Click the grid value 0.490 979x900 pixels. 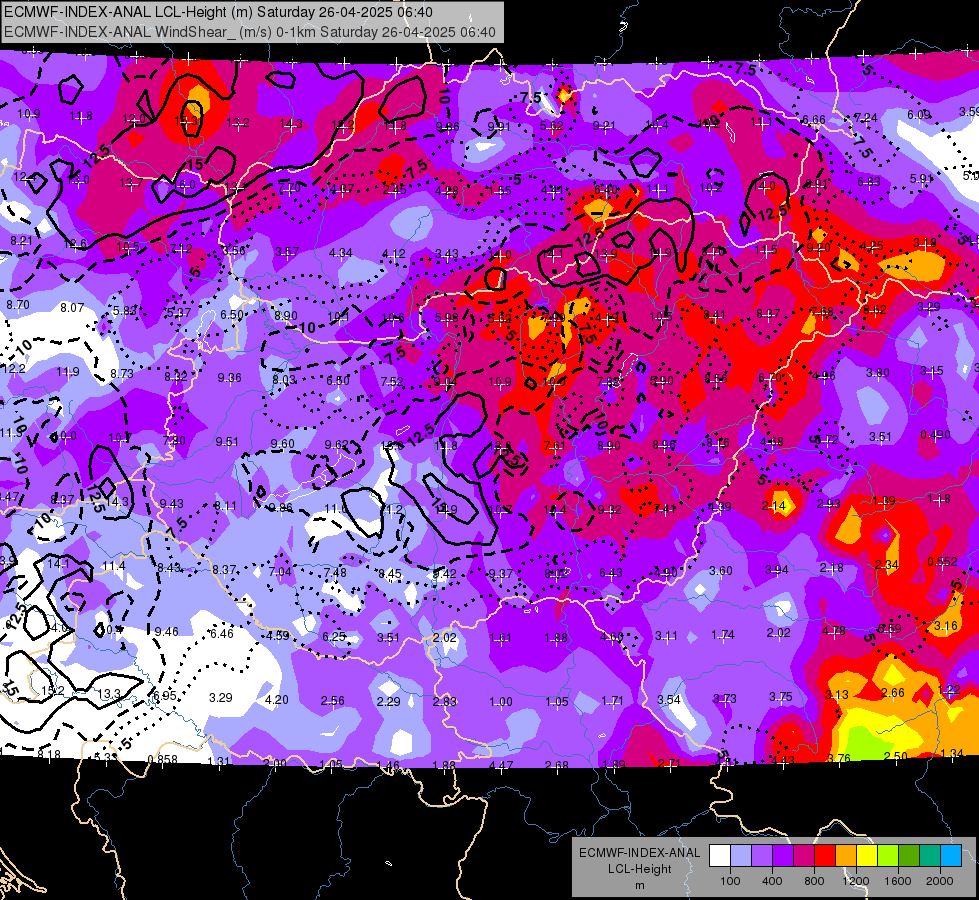[935, 435]
